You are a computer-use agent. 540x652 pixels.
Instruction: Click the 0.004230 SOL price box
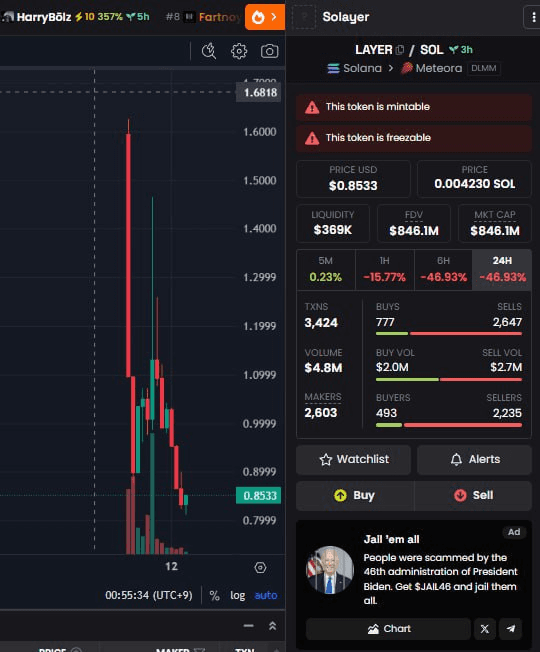tap(474, 179)
